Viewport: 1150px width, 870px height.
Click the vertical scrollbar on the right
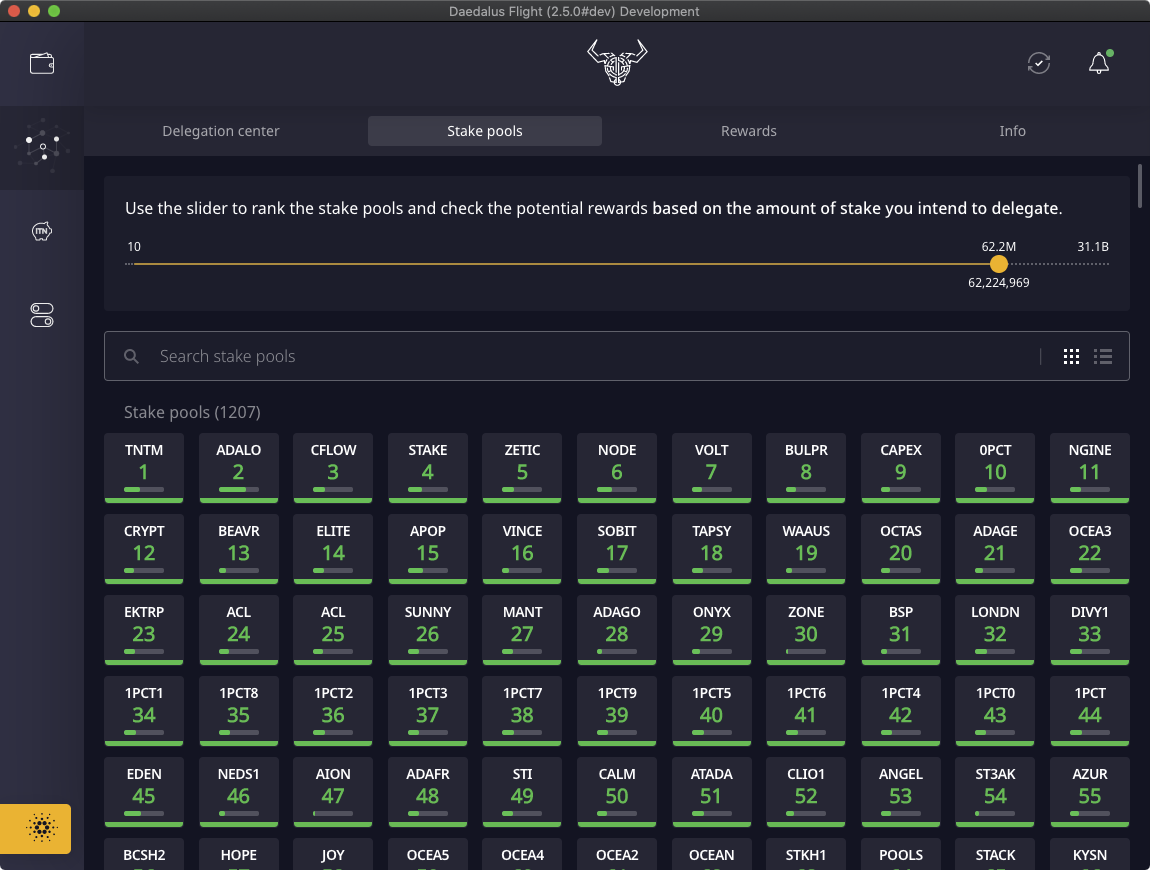(x=1140, y=186)
